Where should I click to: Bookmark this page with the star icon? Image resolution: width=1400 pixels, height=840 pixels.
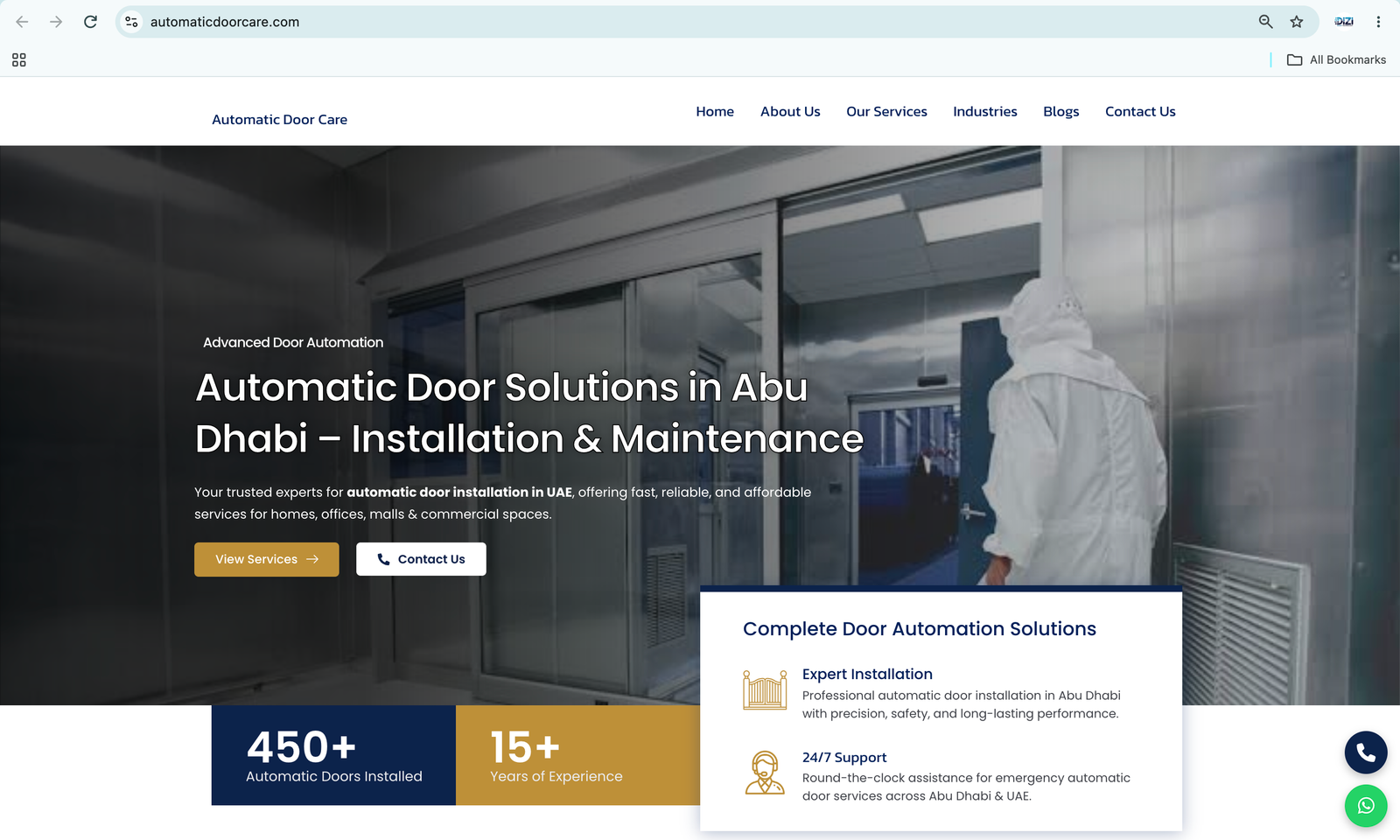click(x=1297, y=22)
